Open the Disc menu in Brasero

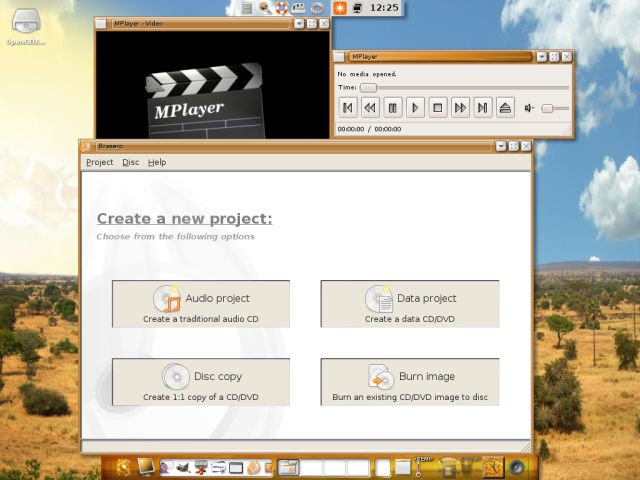131,162
